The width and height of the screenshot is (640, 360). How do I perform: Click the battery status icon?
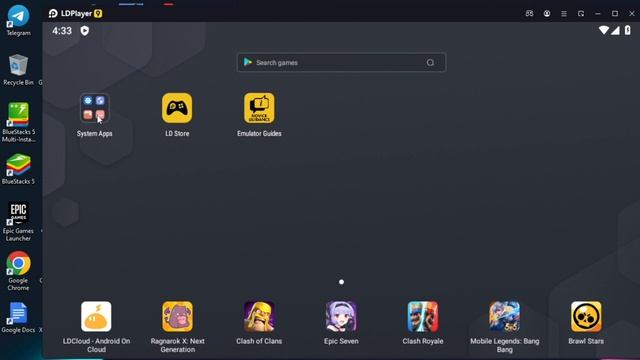click(628, 30)
